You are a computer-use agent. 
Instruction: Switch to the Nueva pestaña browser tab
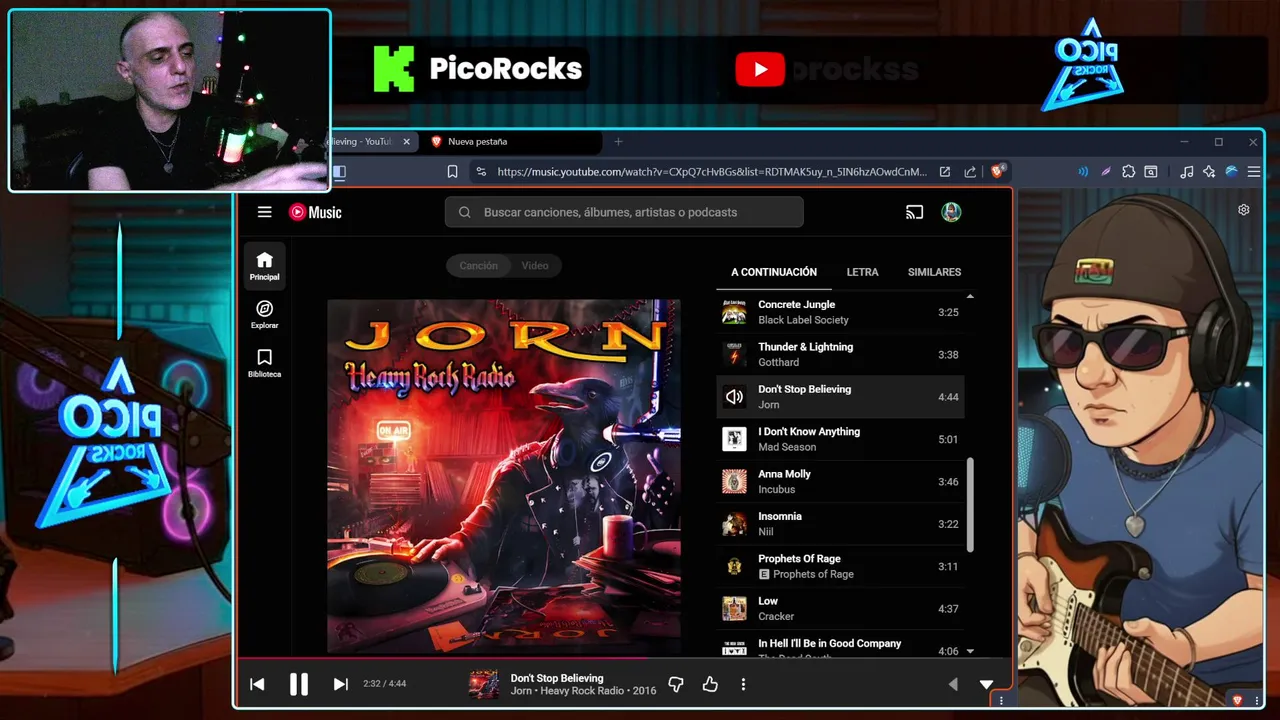(514, 142)
